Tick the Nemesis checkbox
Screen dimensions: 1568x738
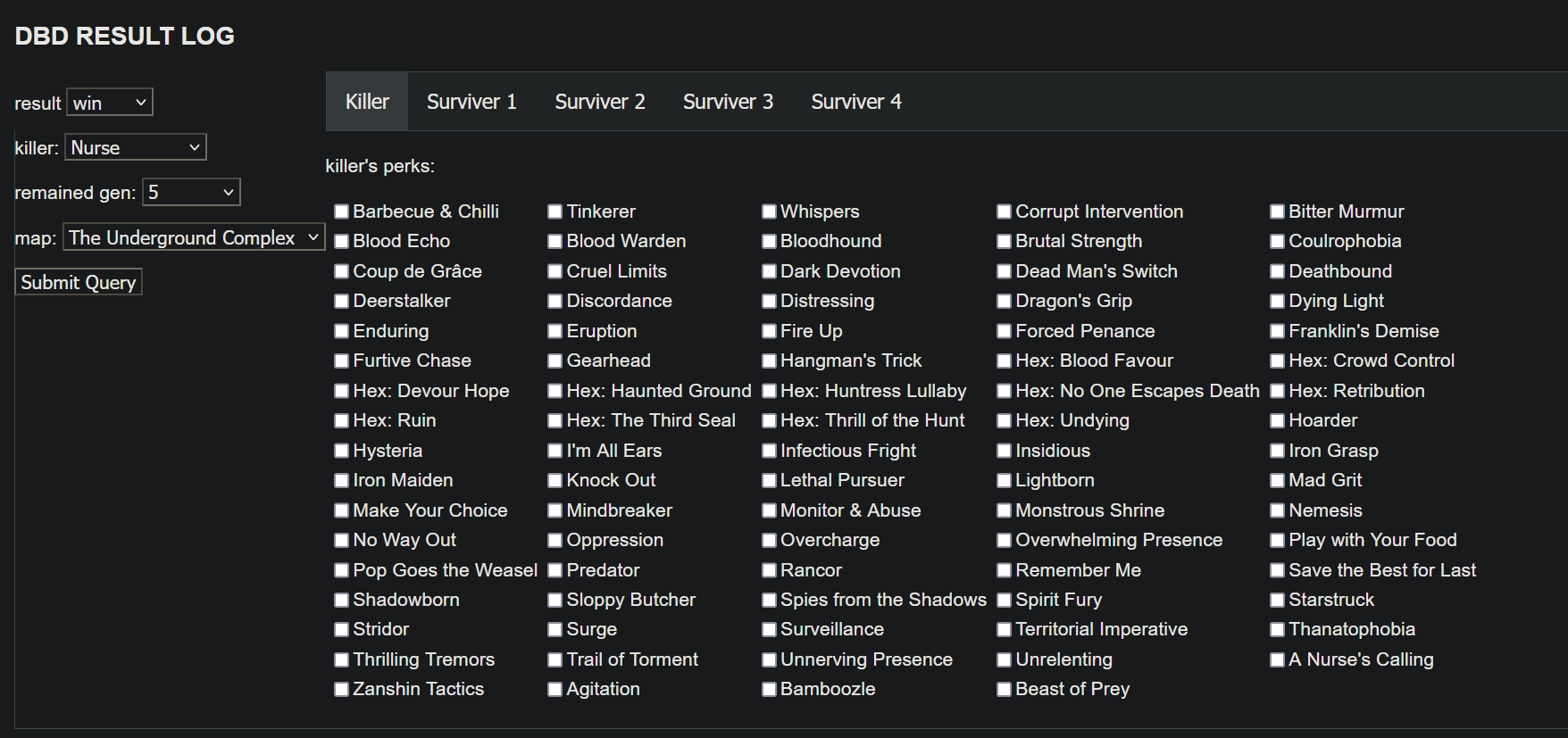(x=1277, y=510)
